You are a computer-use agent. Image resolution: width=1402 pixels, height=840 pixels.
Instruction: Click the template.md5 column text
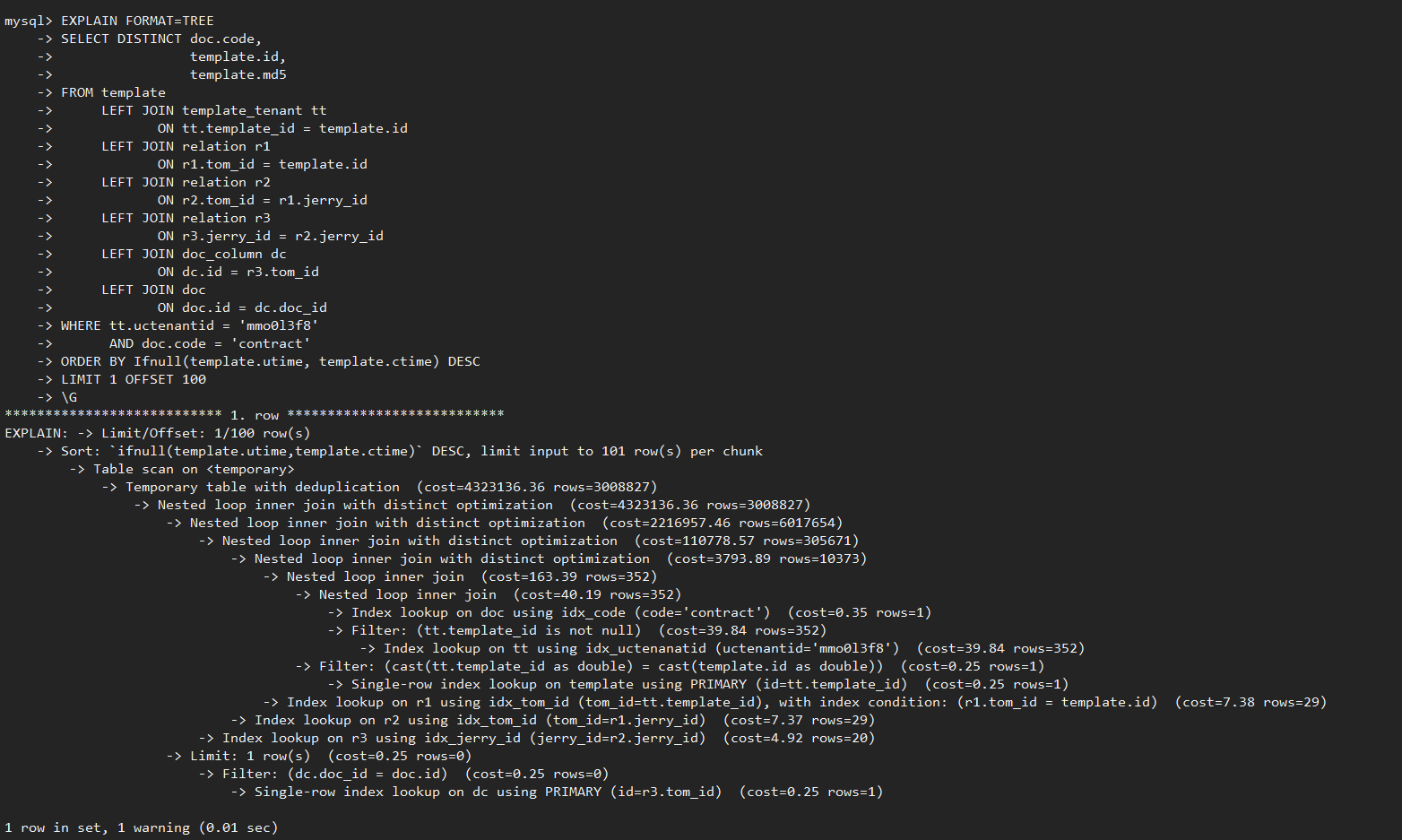[238, 74]
